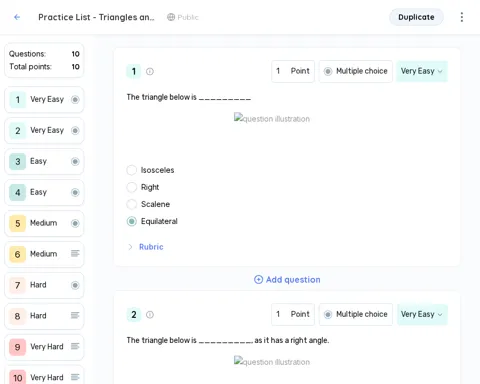Click the Duplicate button
The height and width of the screenshot is (384, 480).
(x=416, y=17)
